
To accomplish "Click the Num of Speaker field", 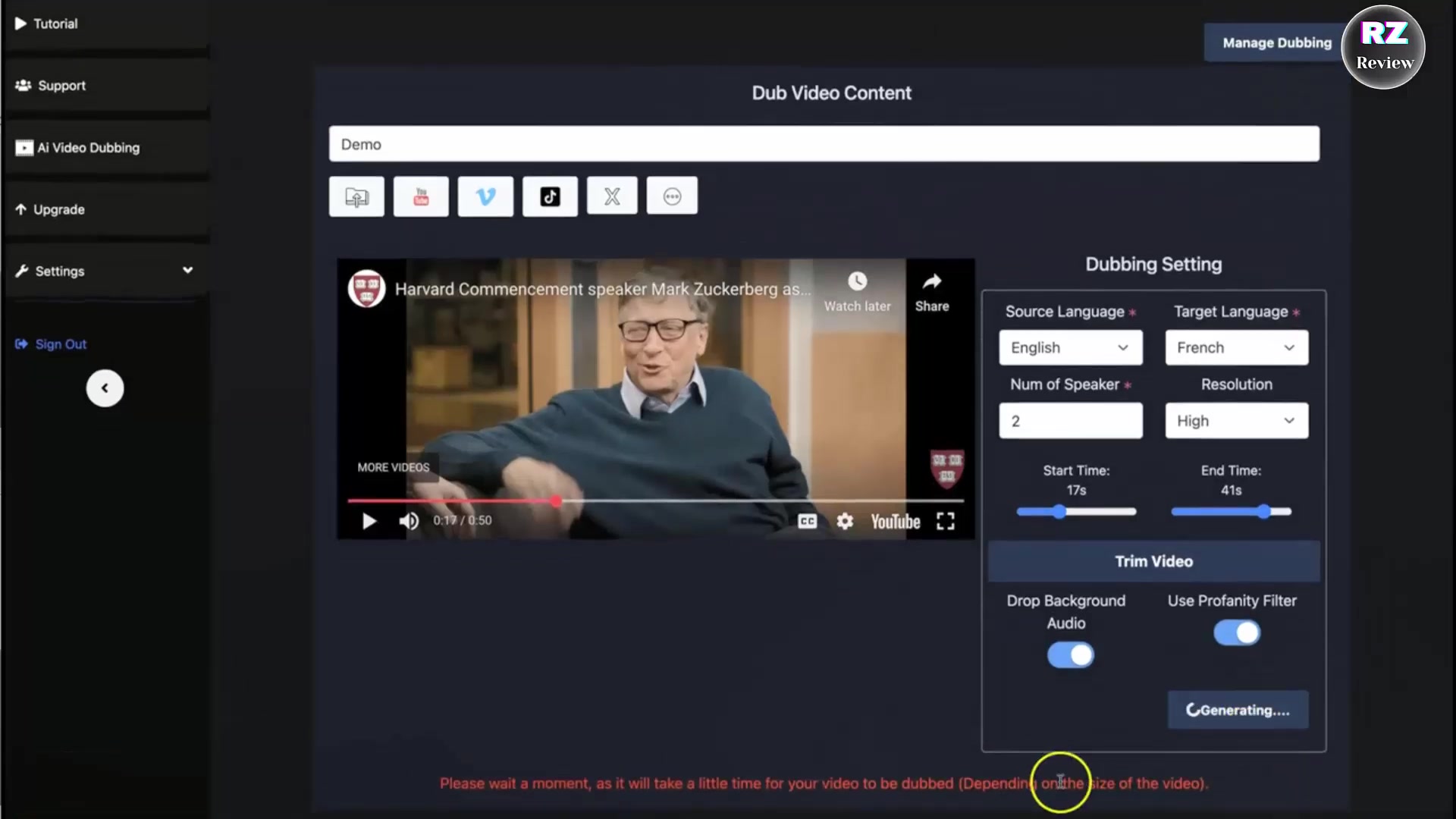I will (x=1071, y=421).
